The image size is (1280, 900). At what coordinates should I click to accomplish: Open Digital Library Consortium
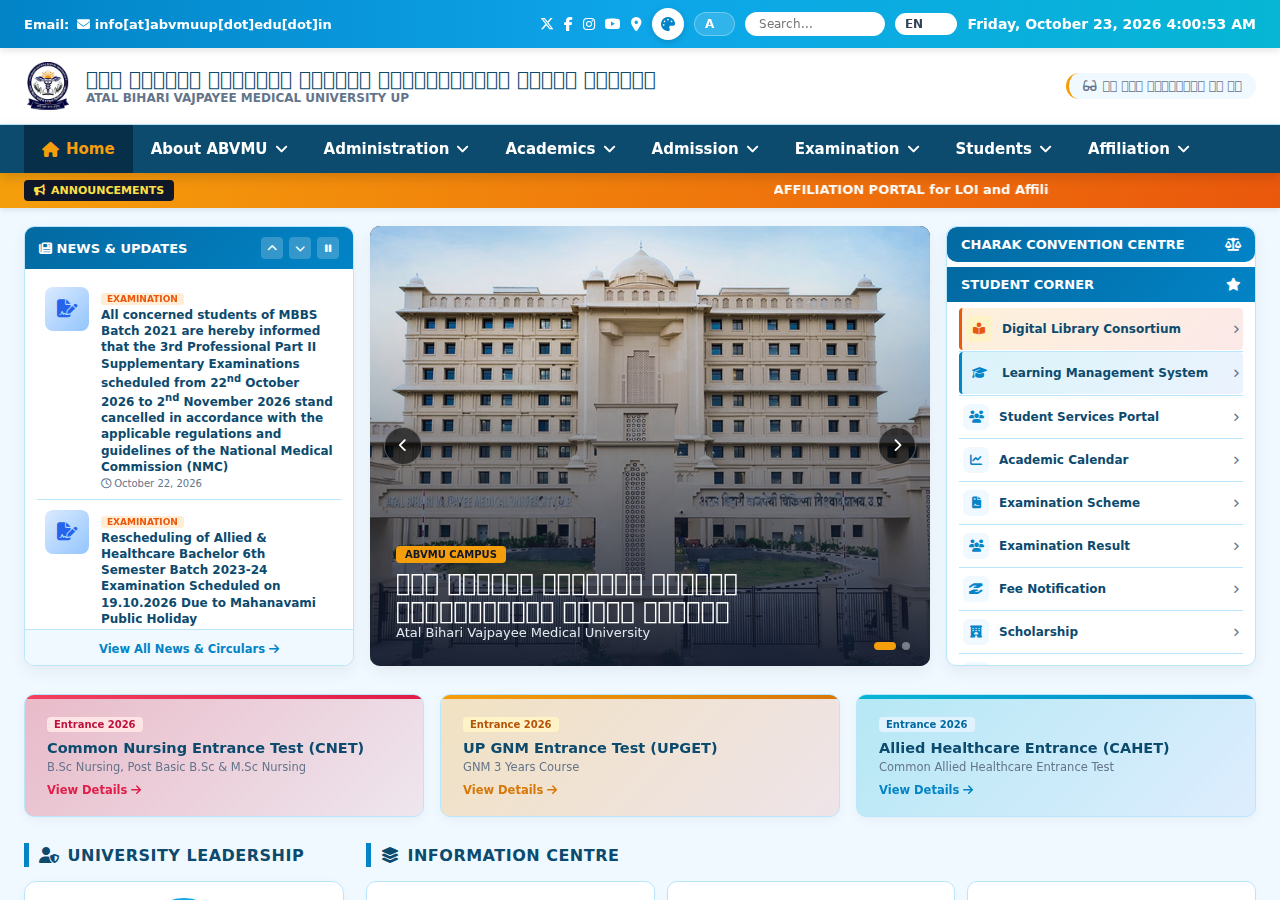click(1101, 329)
